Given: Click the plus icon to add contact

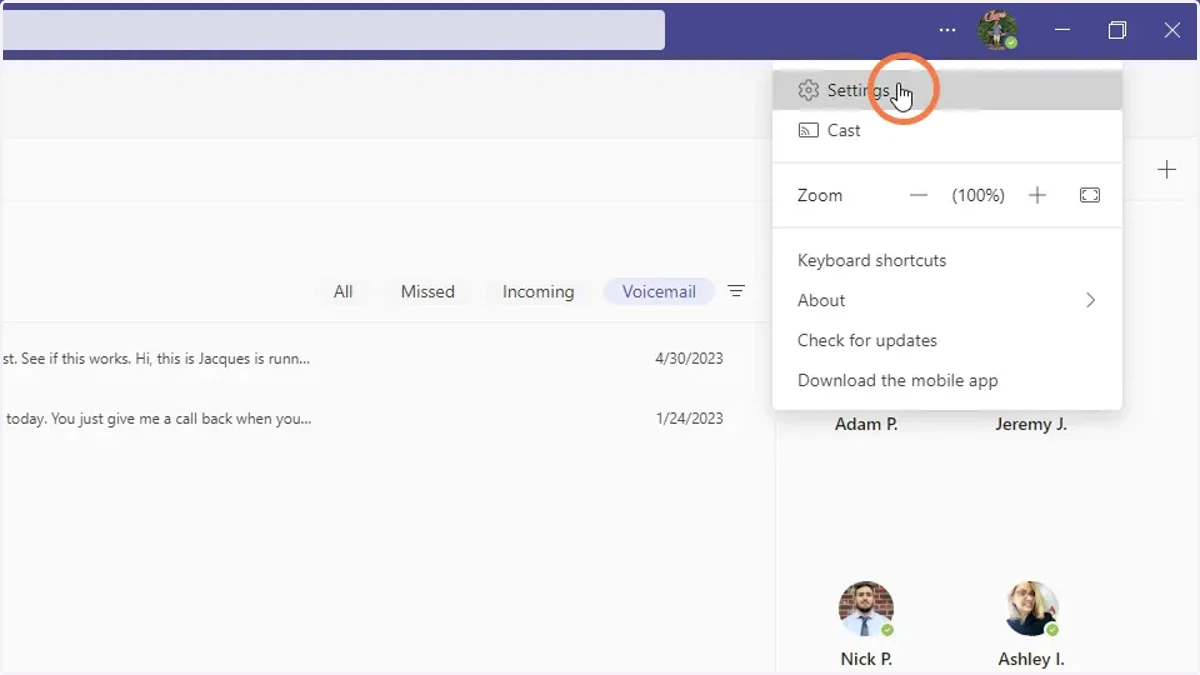Looking at the screenshot, I should [1166, 170].
